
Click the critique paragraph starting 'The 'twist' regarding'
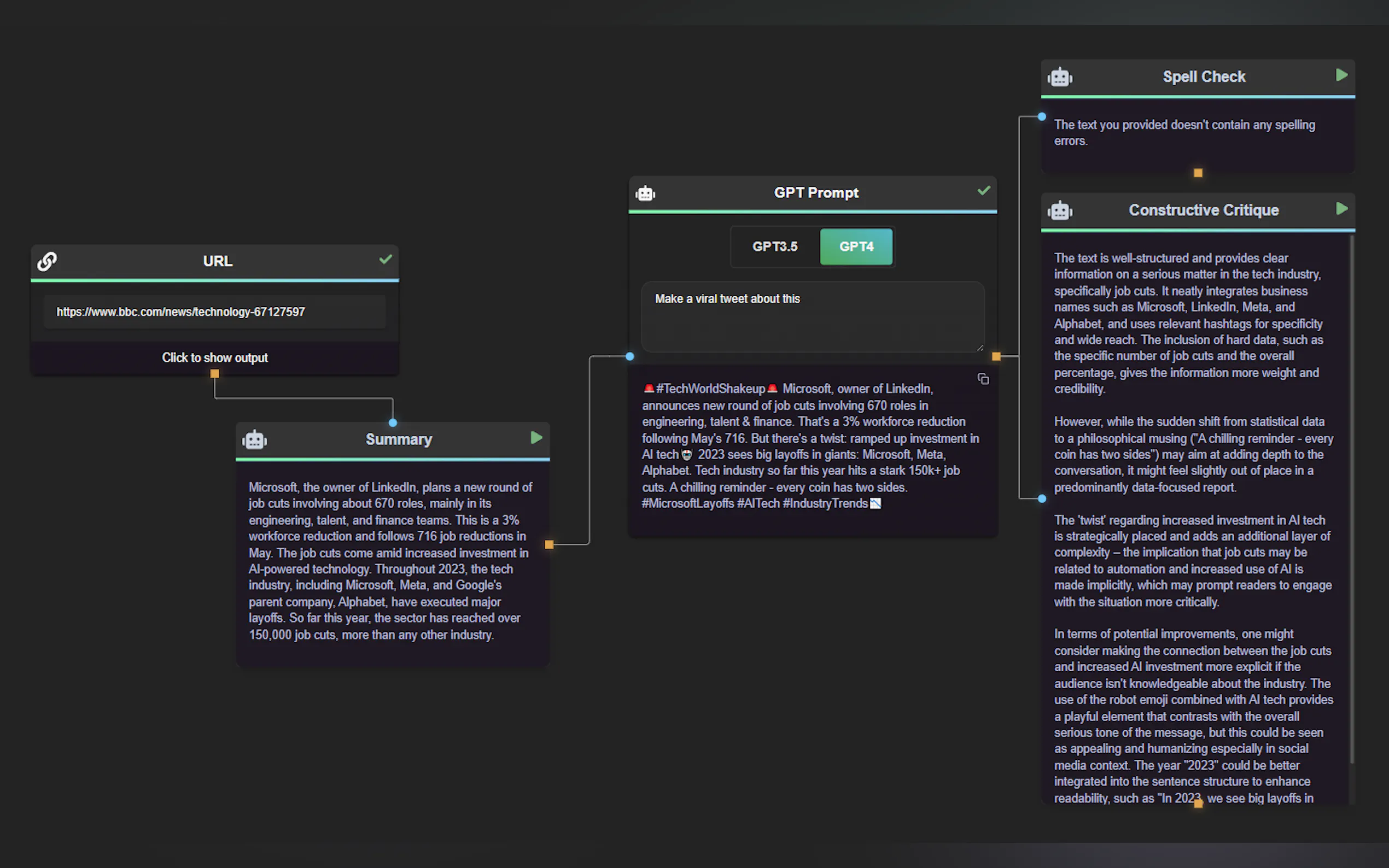[1193, 561]
